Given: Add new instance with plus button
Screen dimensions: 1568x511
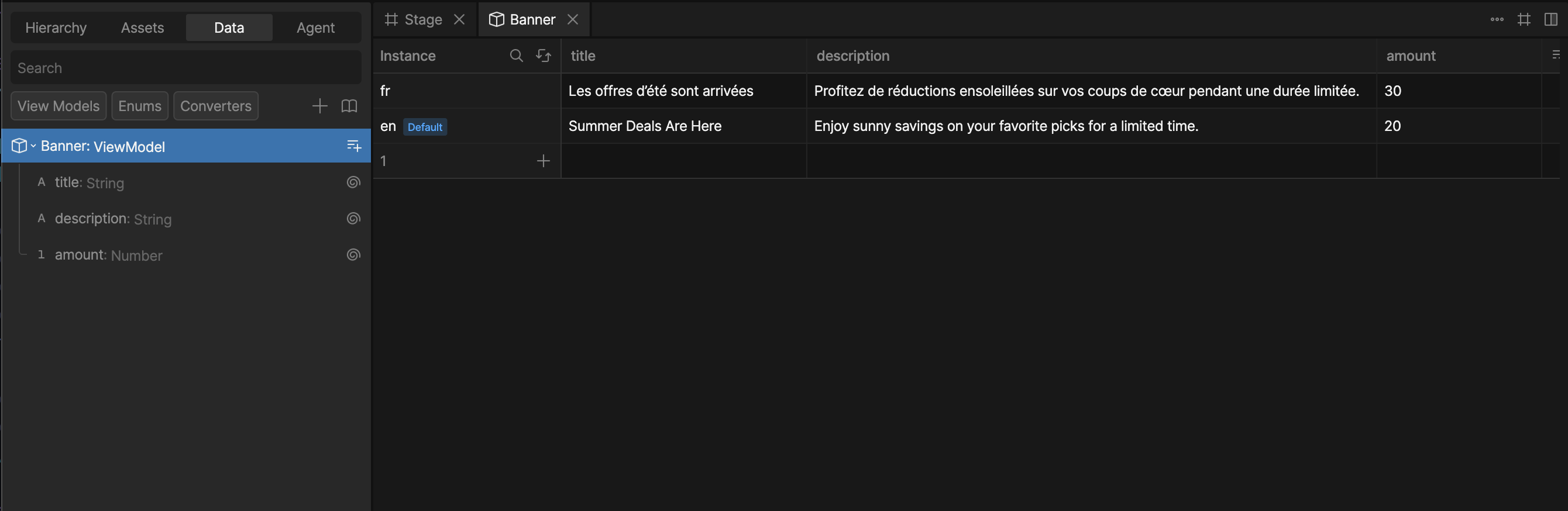Looking at the screenshot, I should 543,161.
